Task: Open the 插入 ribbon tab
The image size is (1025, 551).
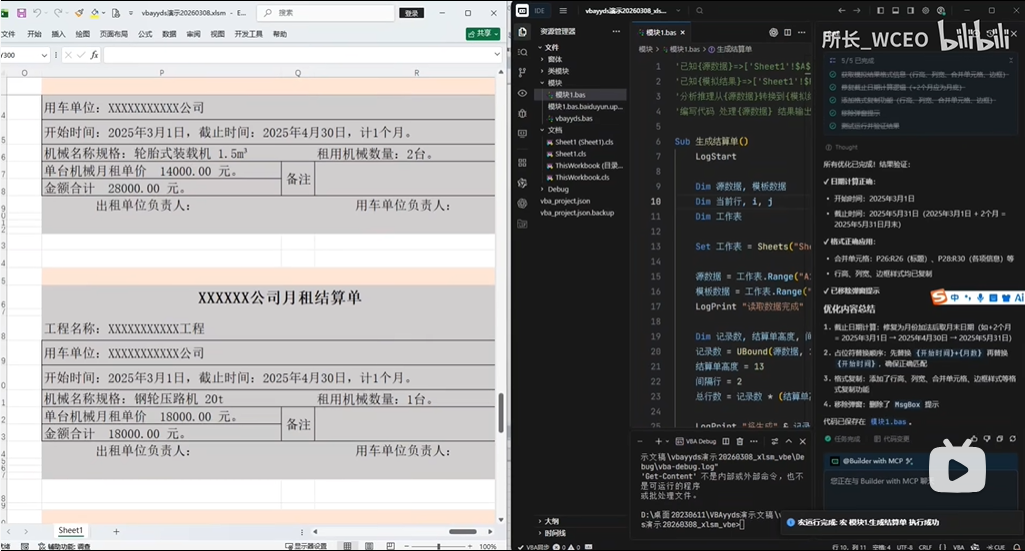Action: click(58, 34)
